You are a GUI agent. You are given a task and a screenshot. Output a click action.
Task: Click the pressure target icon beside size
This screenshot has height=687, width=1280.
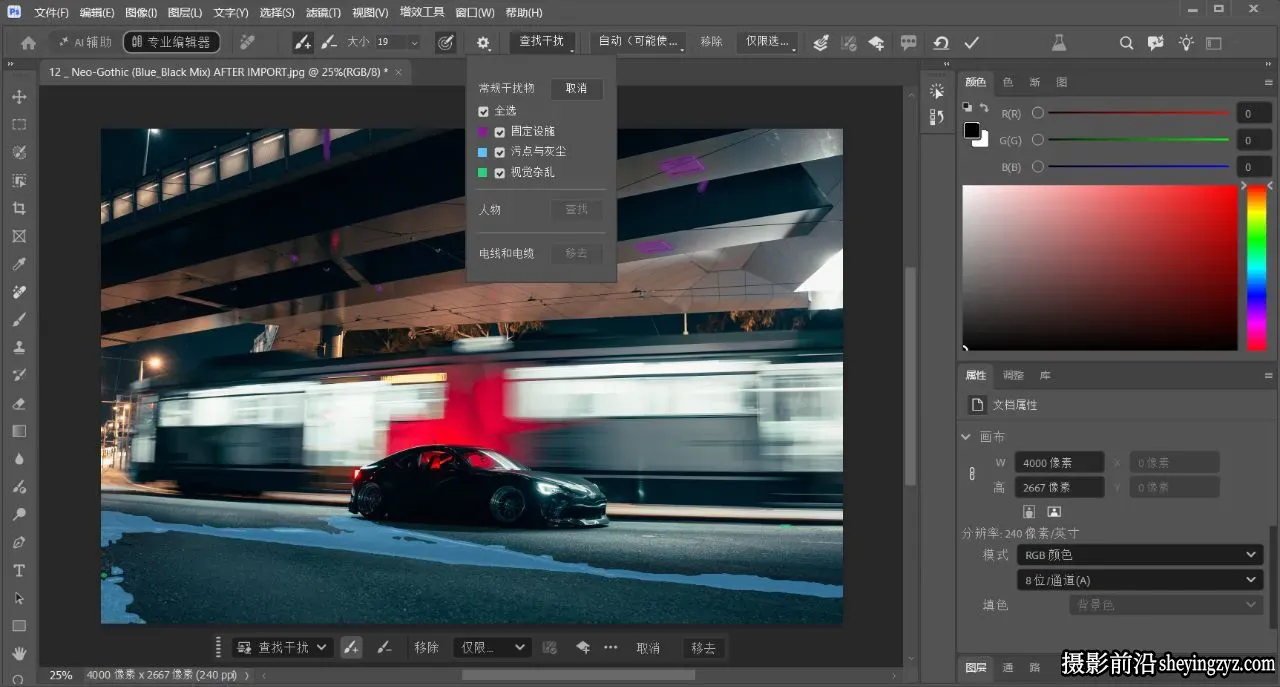pyautogui.click(x=446, y=43)
